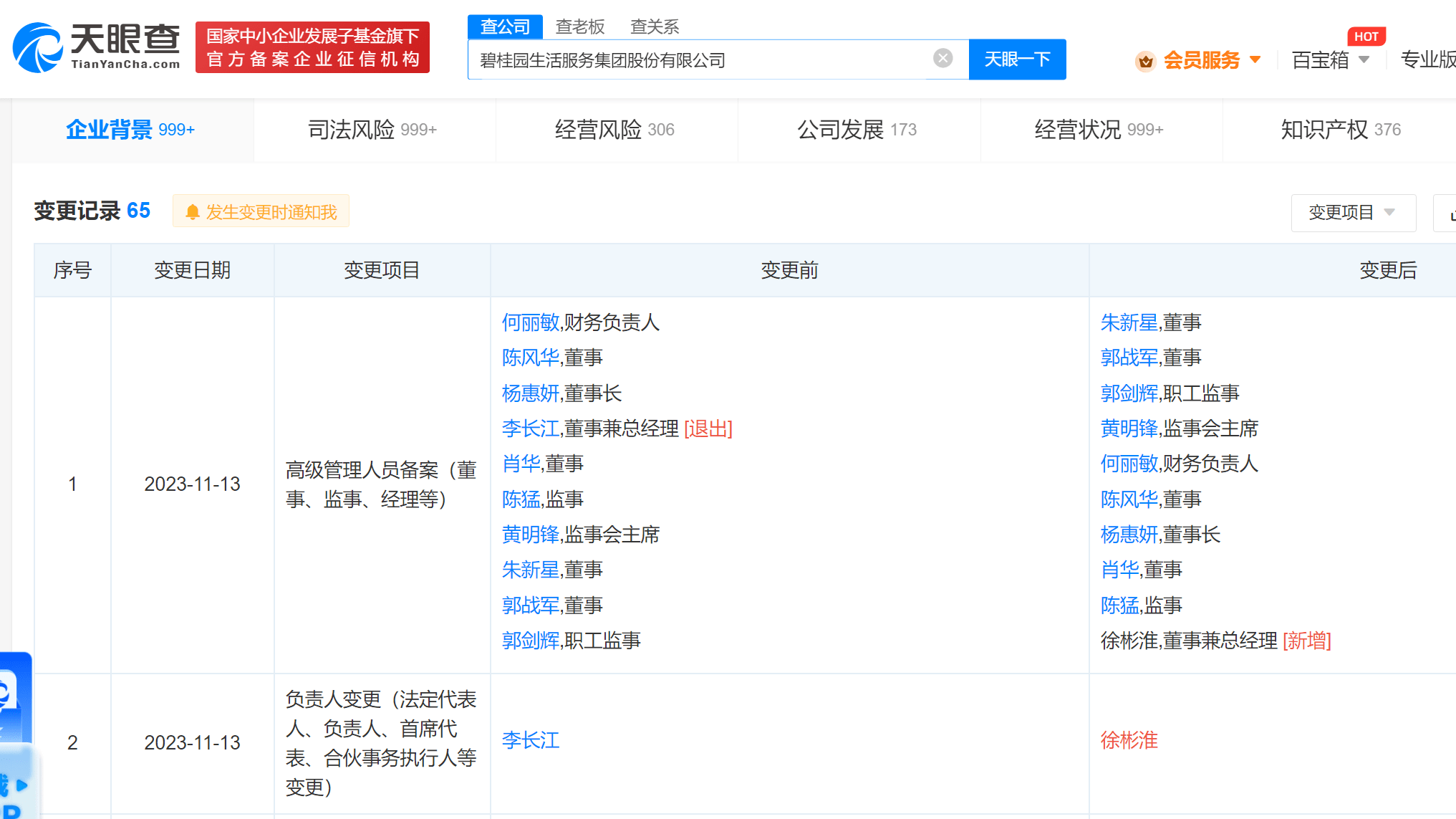Open 郭战军 link in 变更前 column
The height and width of the screenshot is (819, 1456).
pos(530,605)
